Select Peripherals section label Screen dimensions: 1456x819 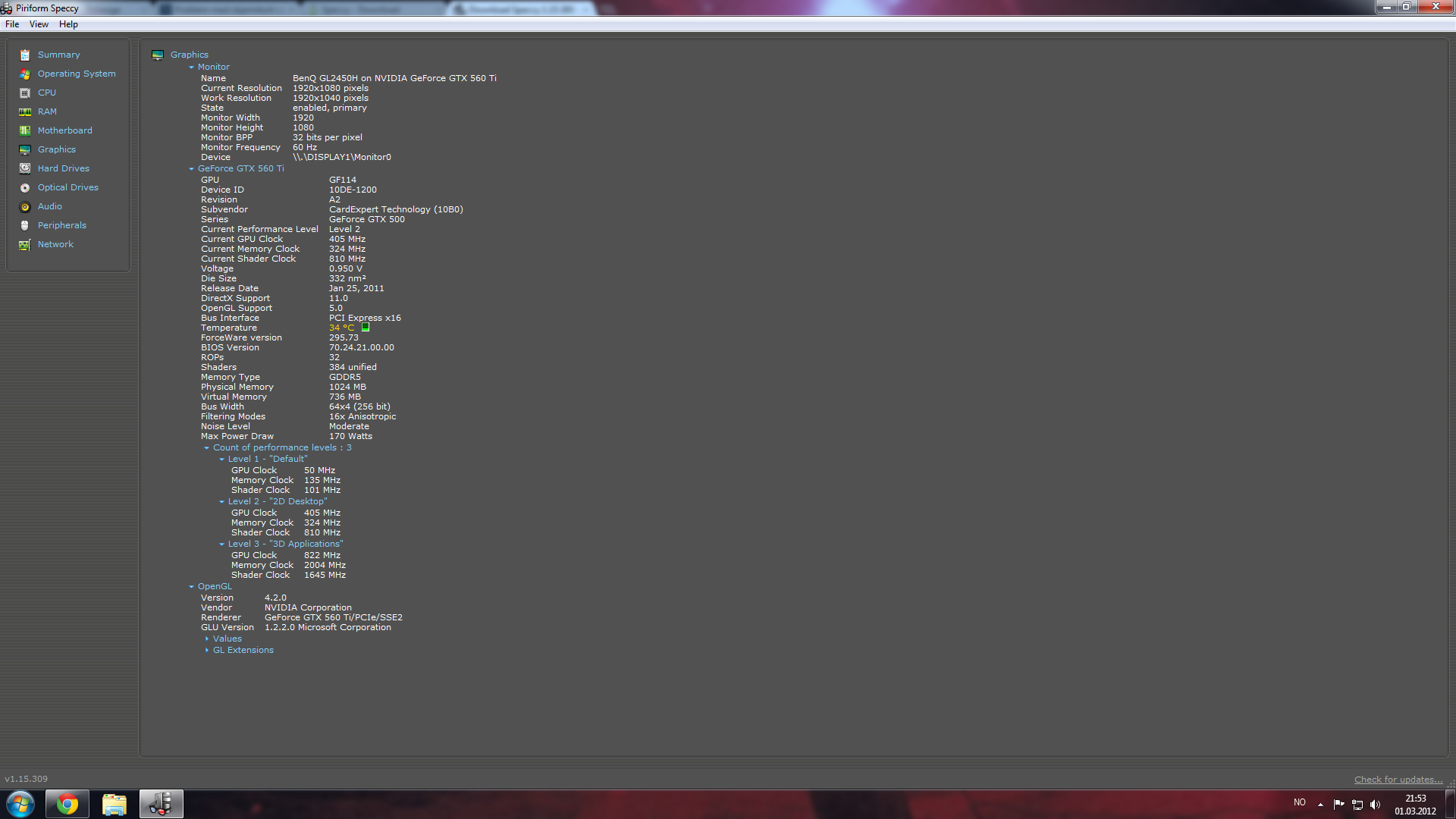tap(62, 225)
